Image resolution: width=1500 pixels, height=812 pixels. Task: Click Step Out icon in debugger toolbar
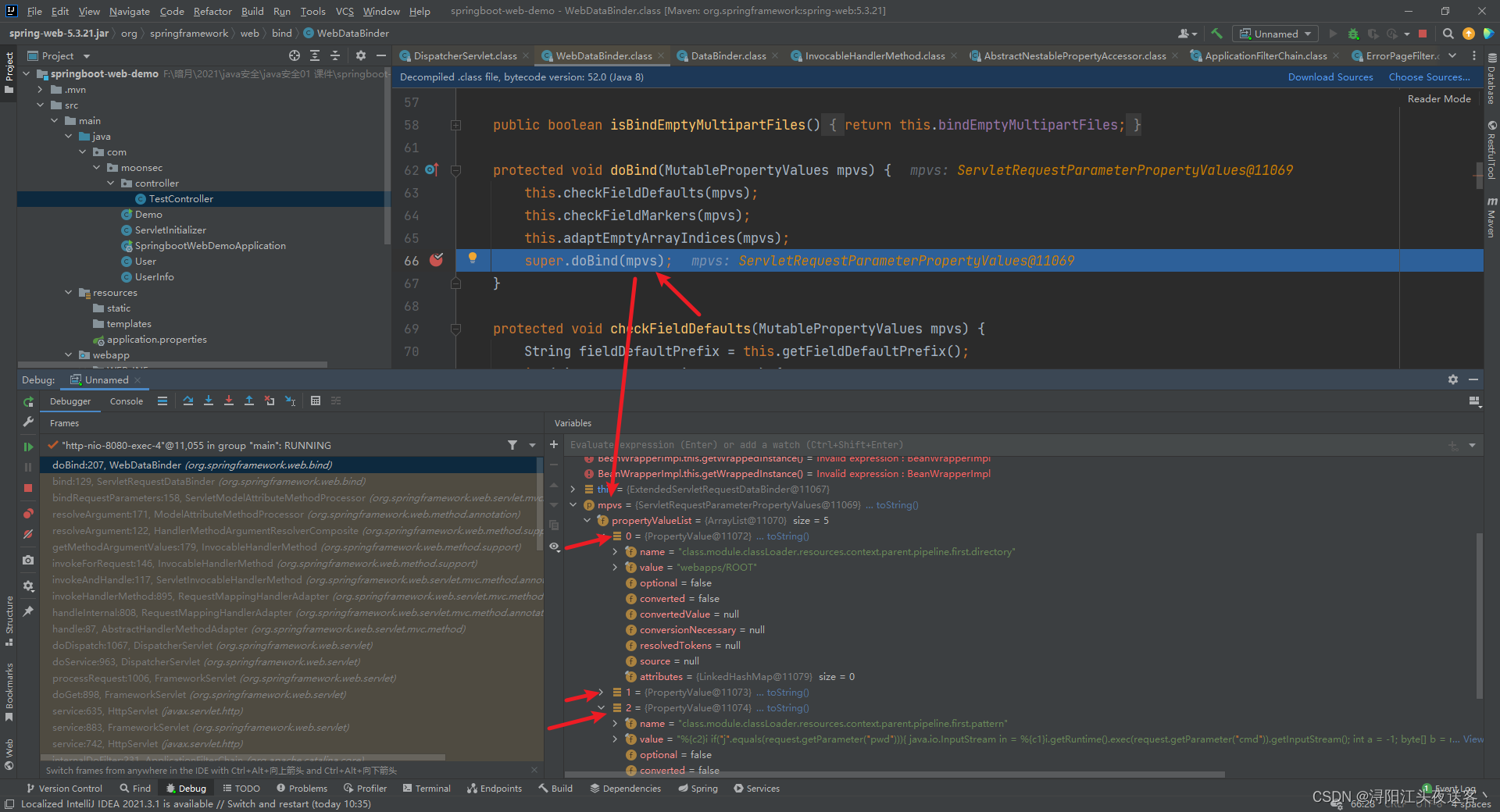click(249, 401)
